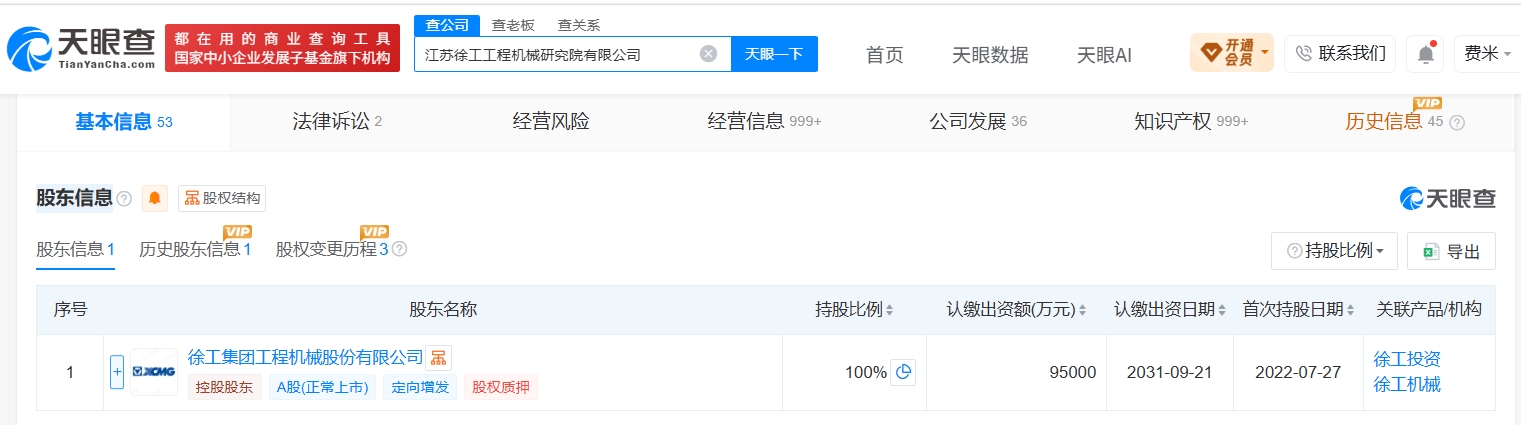Image resolution: width=1521 pixels, height=425 pixels.
Task: Select the 查关系 search tab
Action: pyautogui.click(x=579, y=26)
